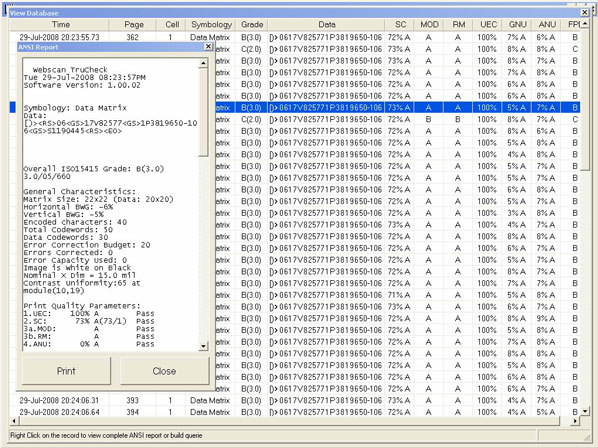This screenshot has height=448, width=598.
Task: Click 'Print Quality Parameters:' heading in report
Action: point(82,306)
